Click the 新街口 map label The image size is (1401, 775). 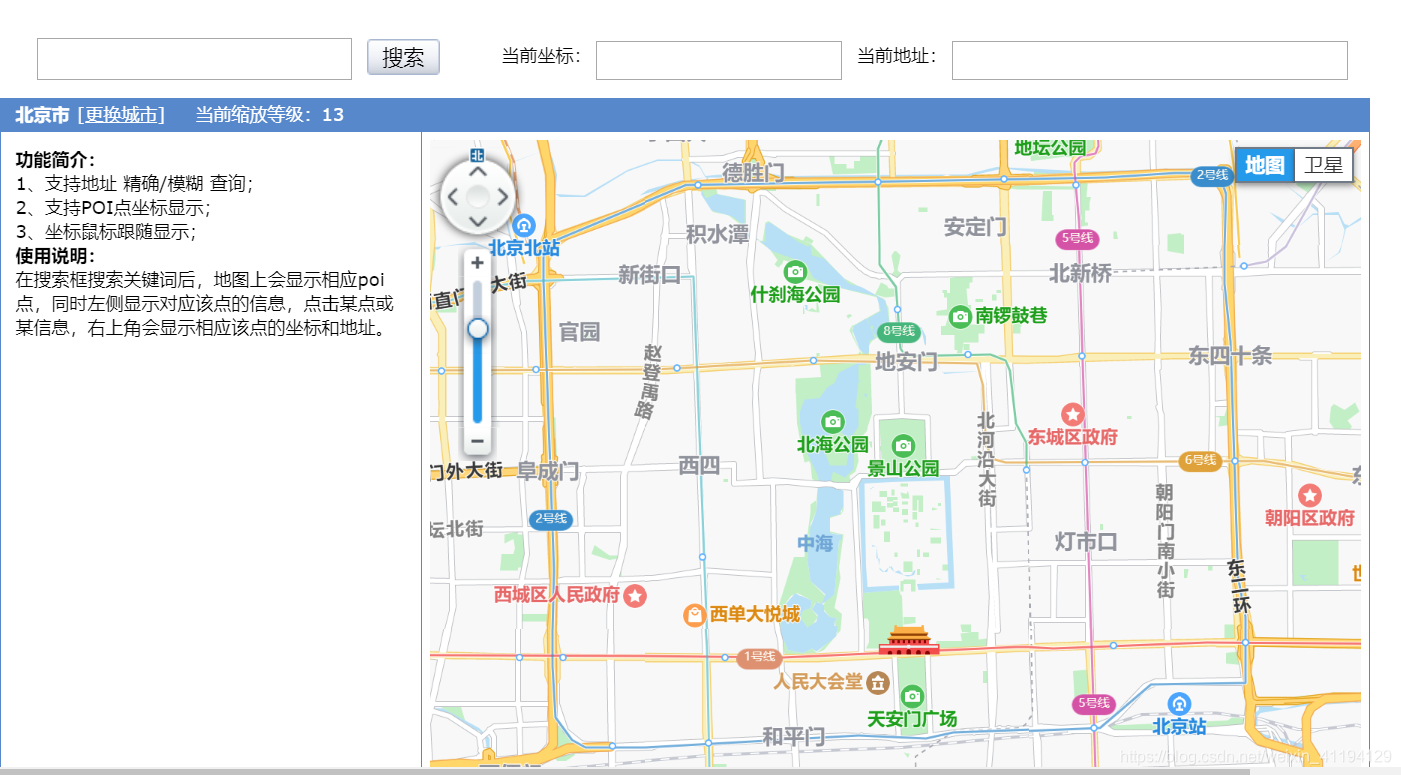(649, 275)
